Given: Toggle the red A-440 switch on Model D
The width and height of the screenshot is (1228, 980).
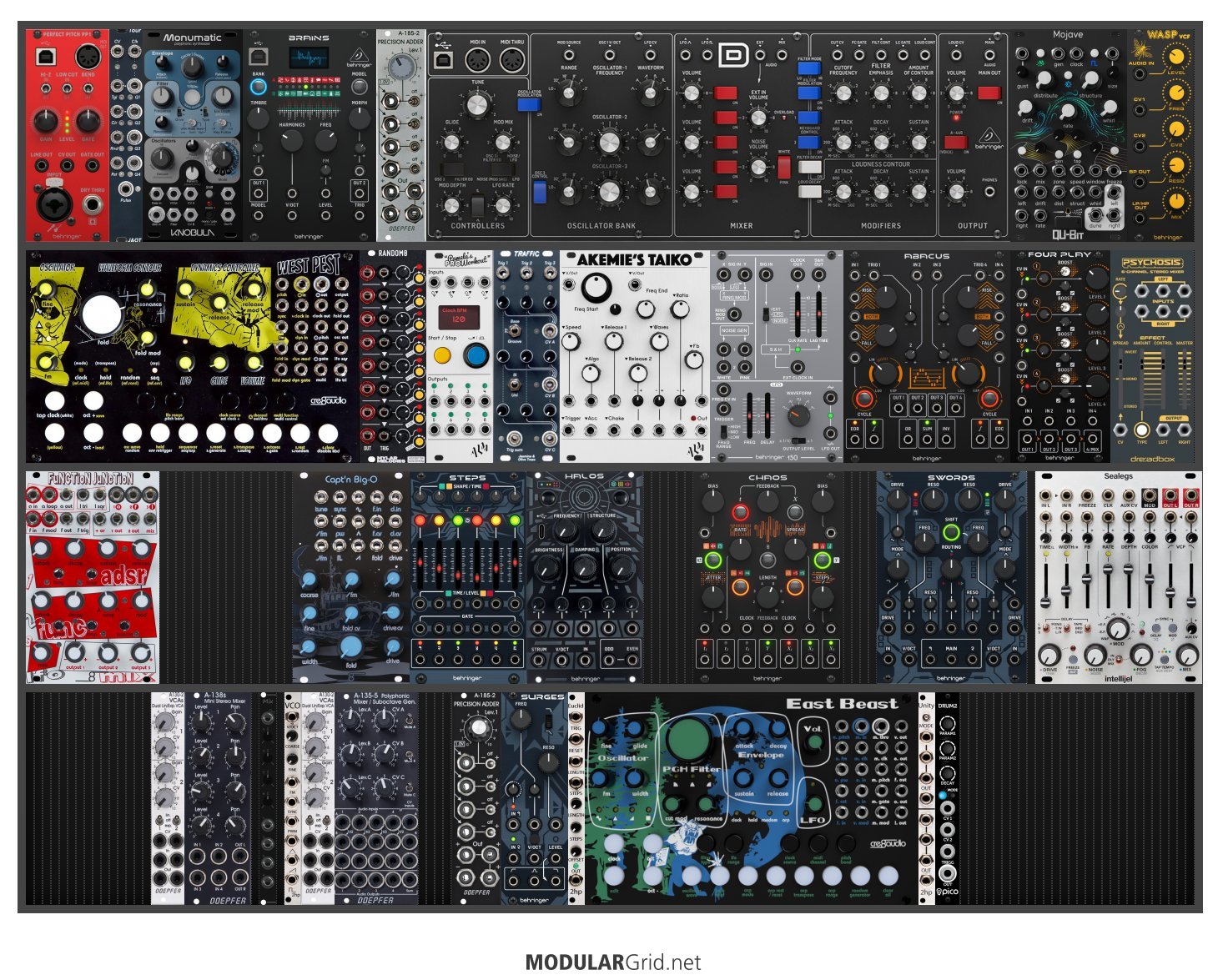Looking at the screenshot, I should pos(956,143).
